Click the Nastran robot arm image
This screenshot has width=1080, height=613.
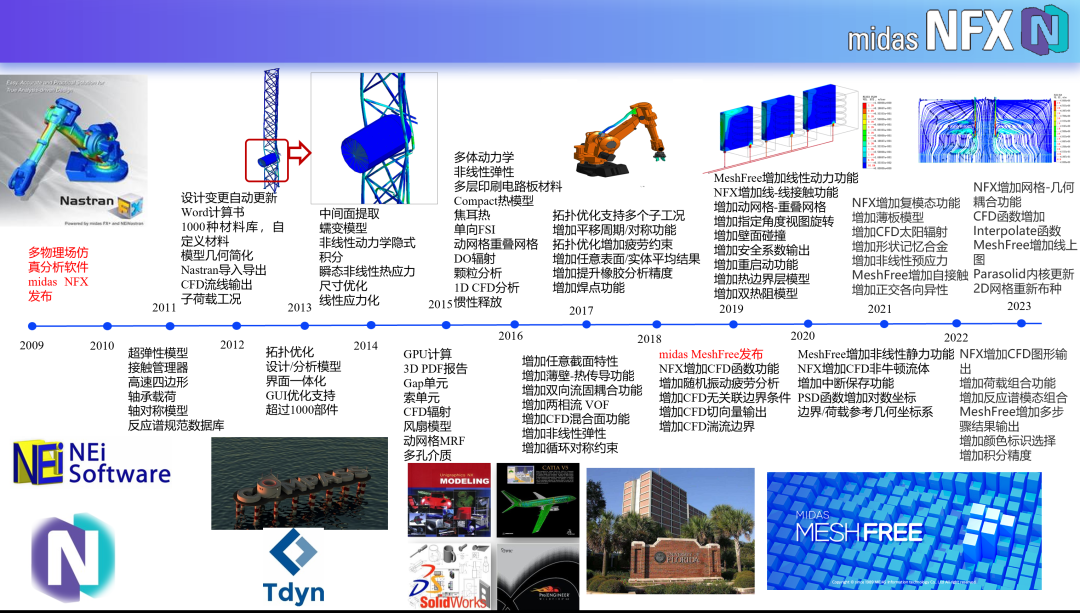(x=73, y=150)
